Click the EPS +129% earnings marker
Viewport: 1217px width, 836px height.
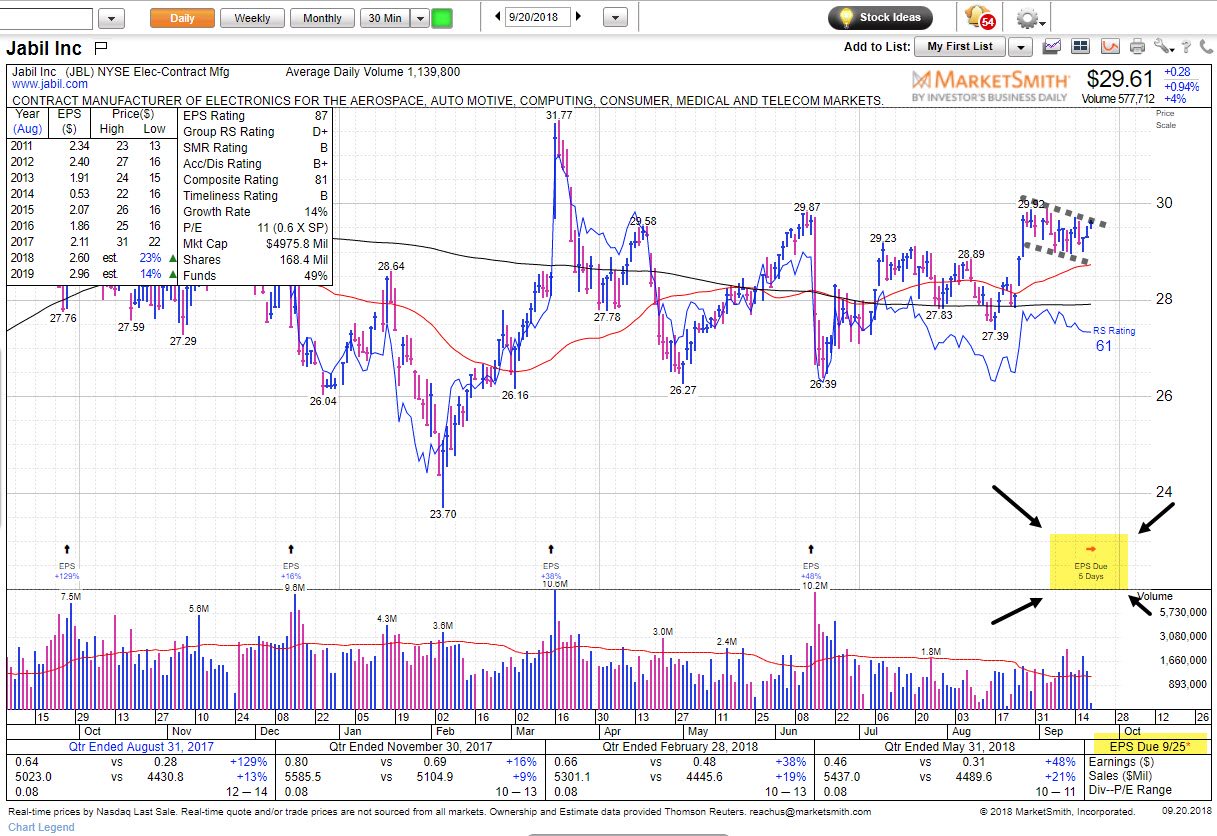pyautogui.click(x=66, y=563)
